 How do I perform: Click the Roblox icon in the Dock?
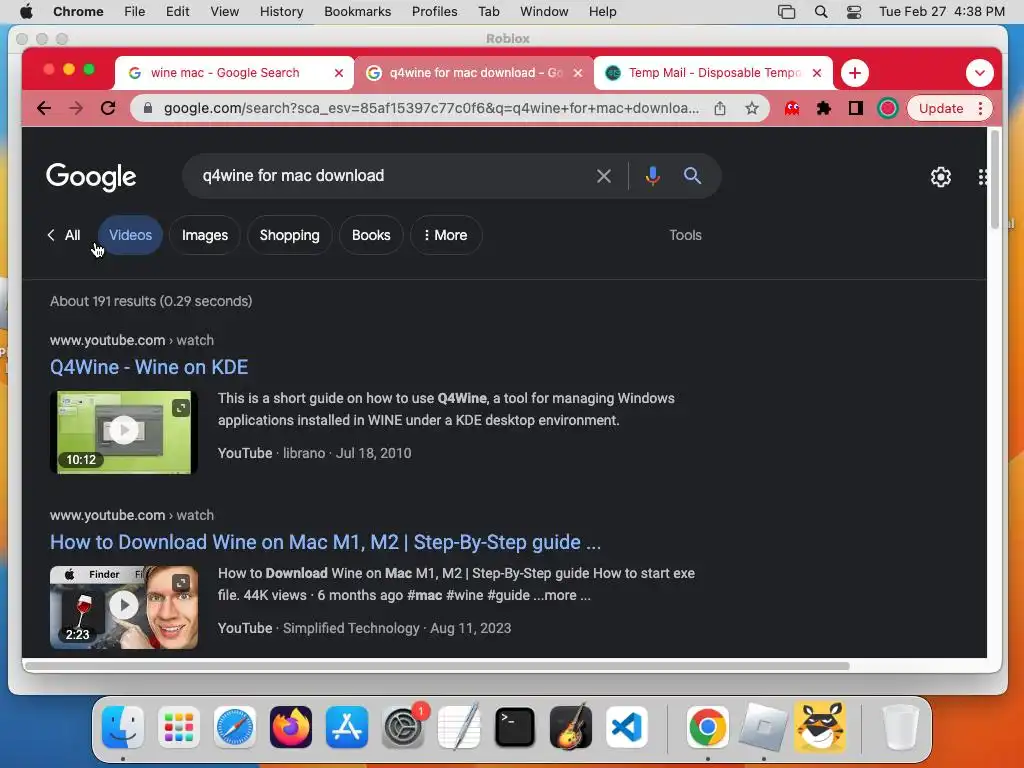pos(763,727)
